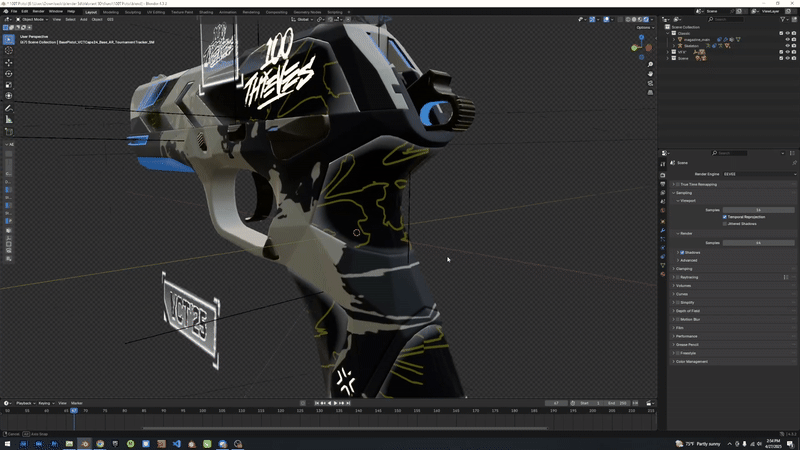800x450 pixels.
Task: Enable the Freestyle checkbox
Action: (x=678, y=353)
